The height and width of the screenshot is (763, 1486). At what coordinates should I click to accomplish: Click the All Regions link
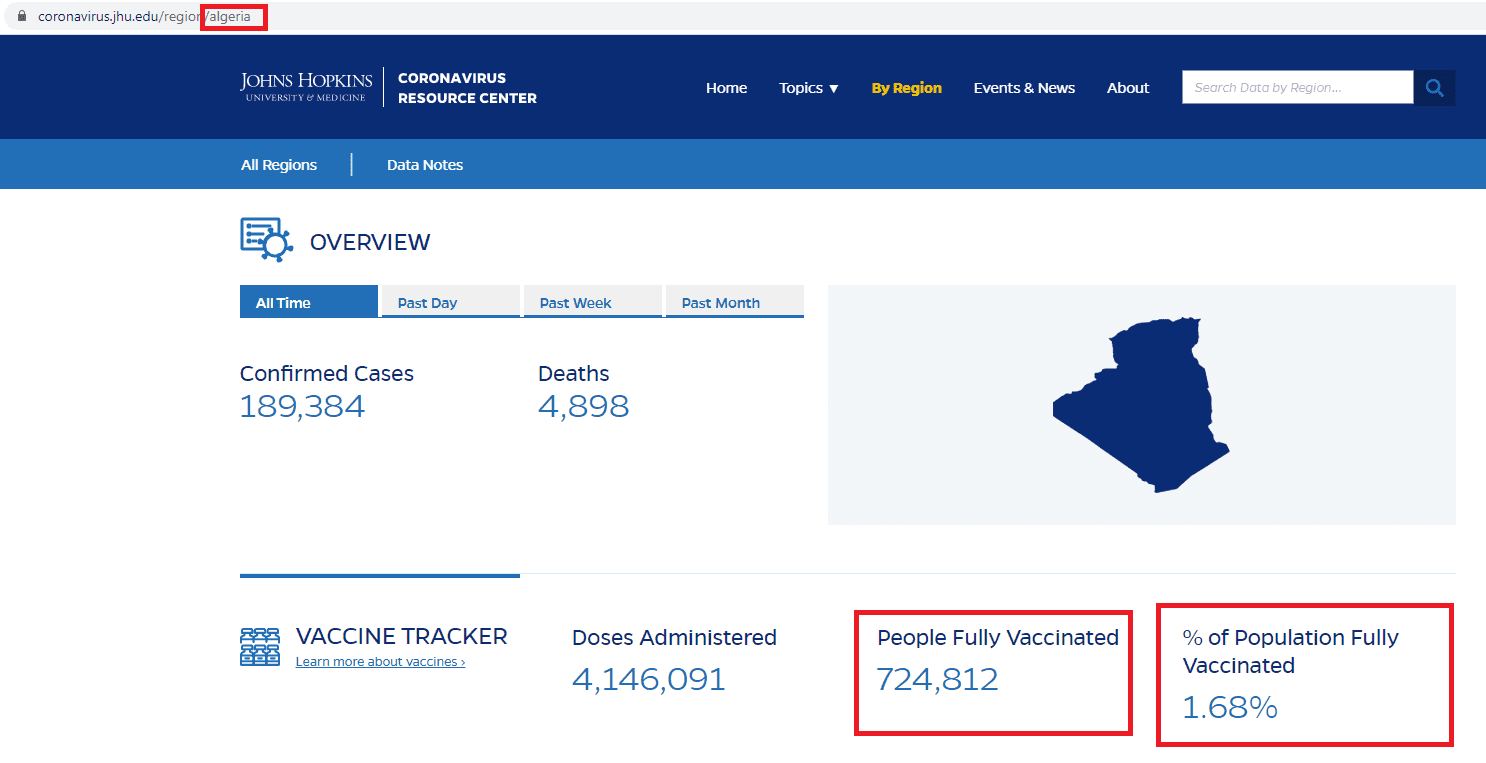(279, 165)
